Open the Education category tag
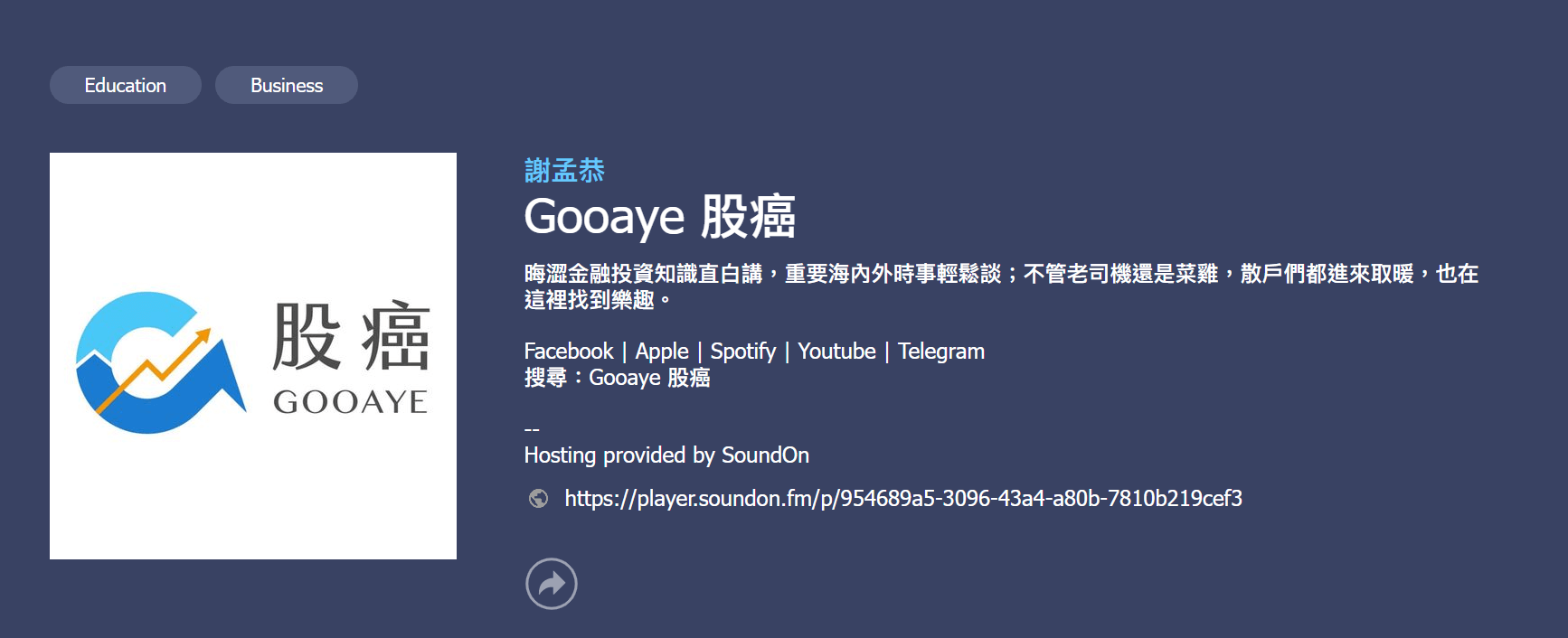This screenshot has width=1568, height=638. 126,85
